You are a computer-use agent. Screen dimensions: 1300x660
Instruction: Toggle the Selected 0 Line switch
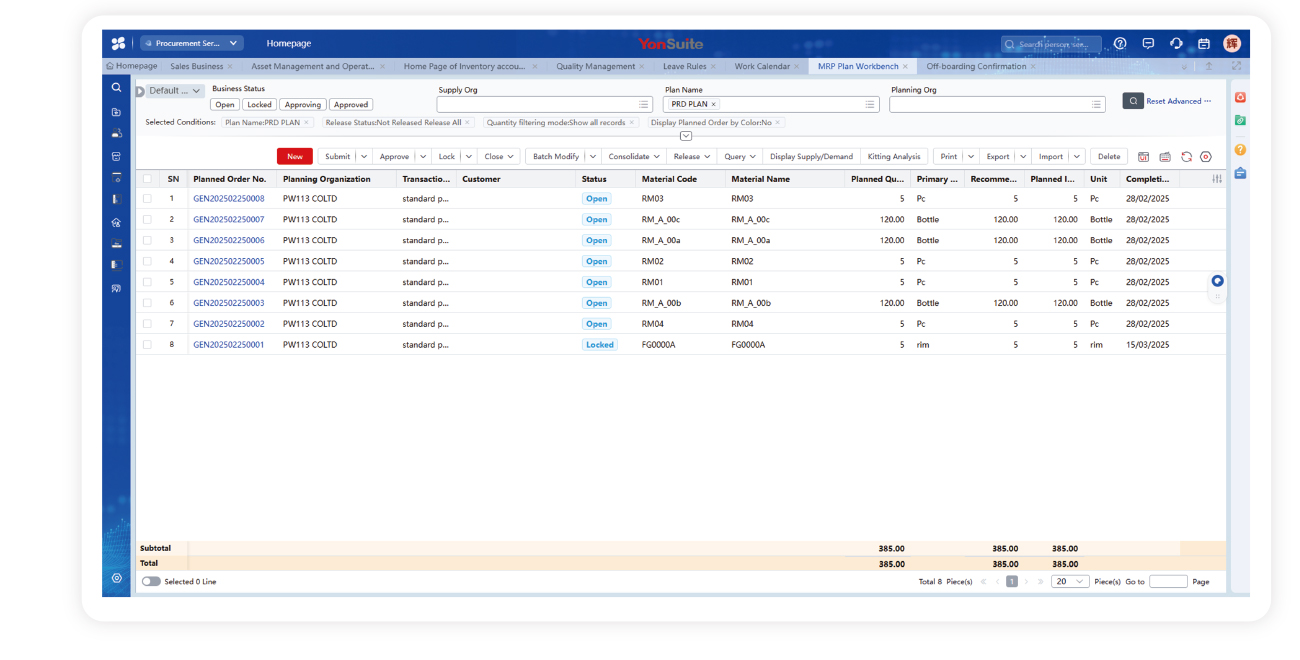(151, 581)
